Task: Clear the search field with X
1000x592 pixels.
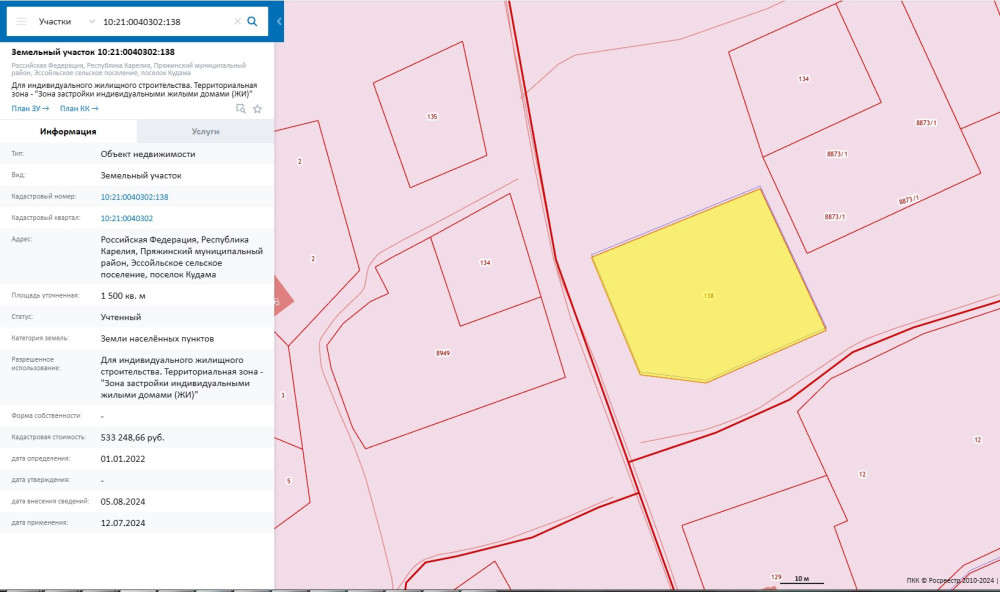Action: click(x=237, y=21)
